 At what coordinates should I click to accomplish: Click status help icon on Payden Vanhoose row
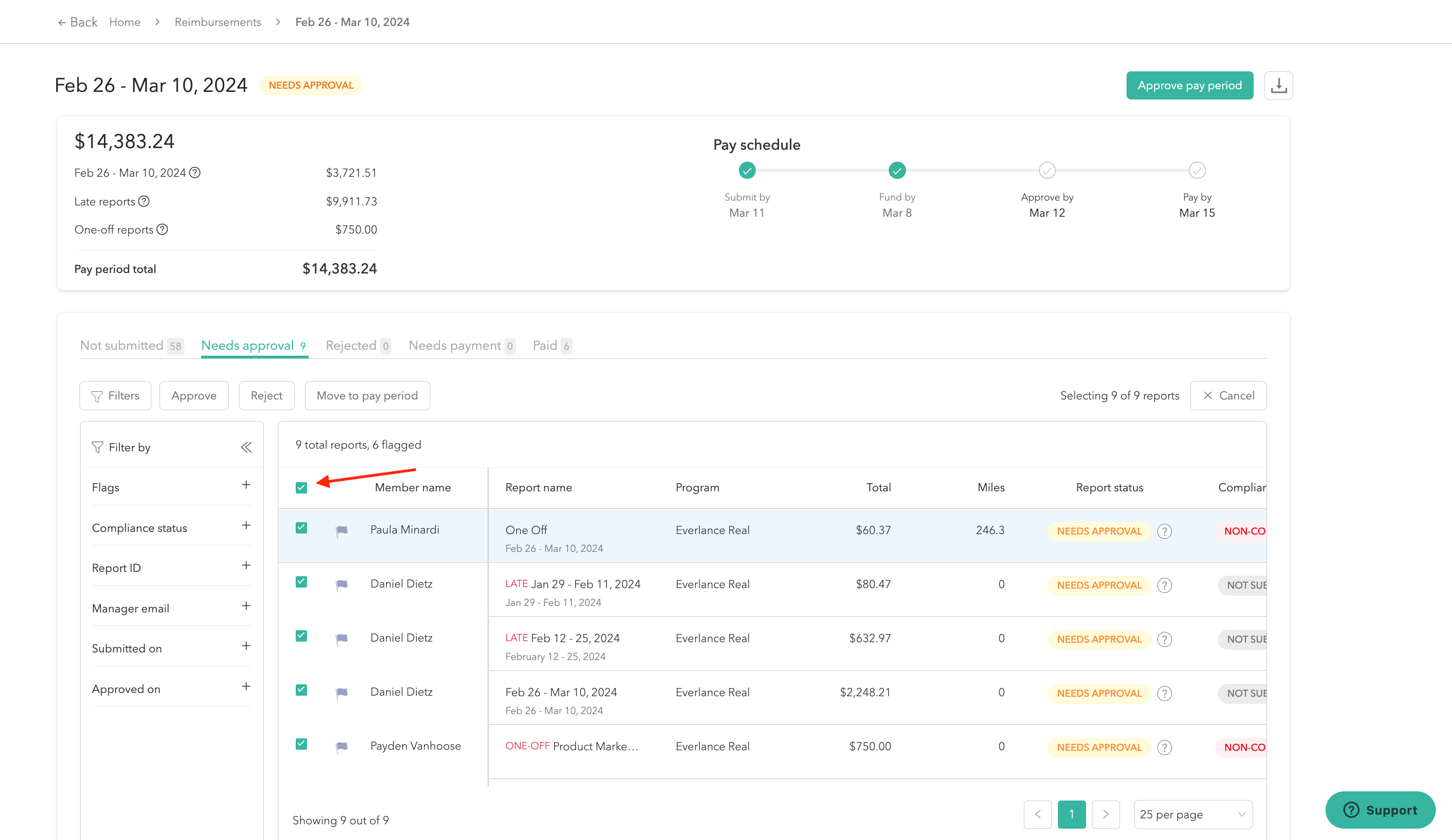(1164, 746)
